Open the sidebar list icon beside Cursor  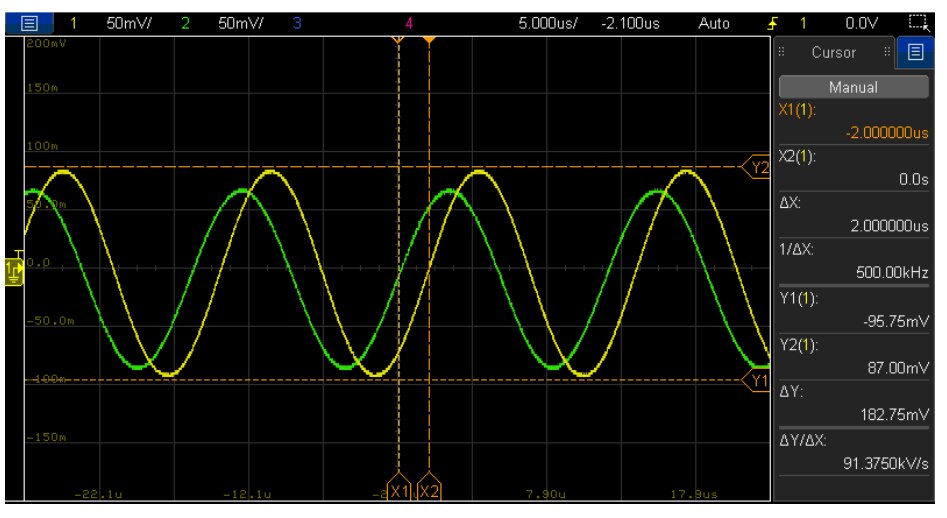915,52
